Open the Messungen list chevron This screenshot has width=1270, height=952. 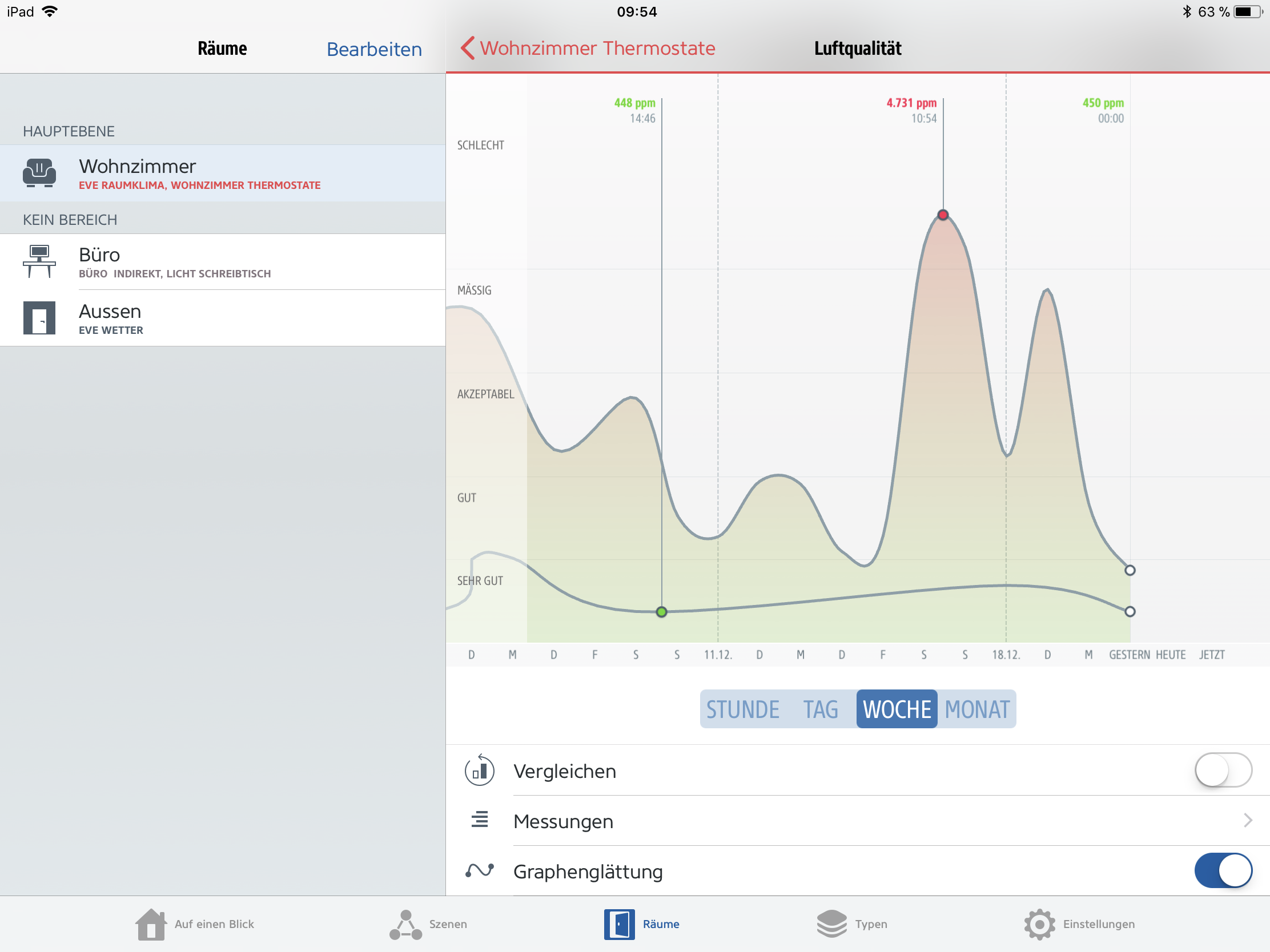pos(1247,821)
